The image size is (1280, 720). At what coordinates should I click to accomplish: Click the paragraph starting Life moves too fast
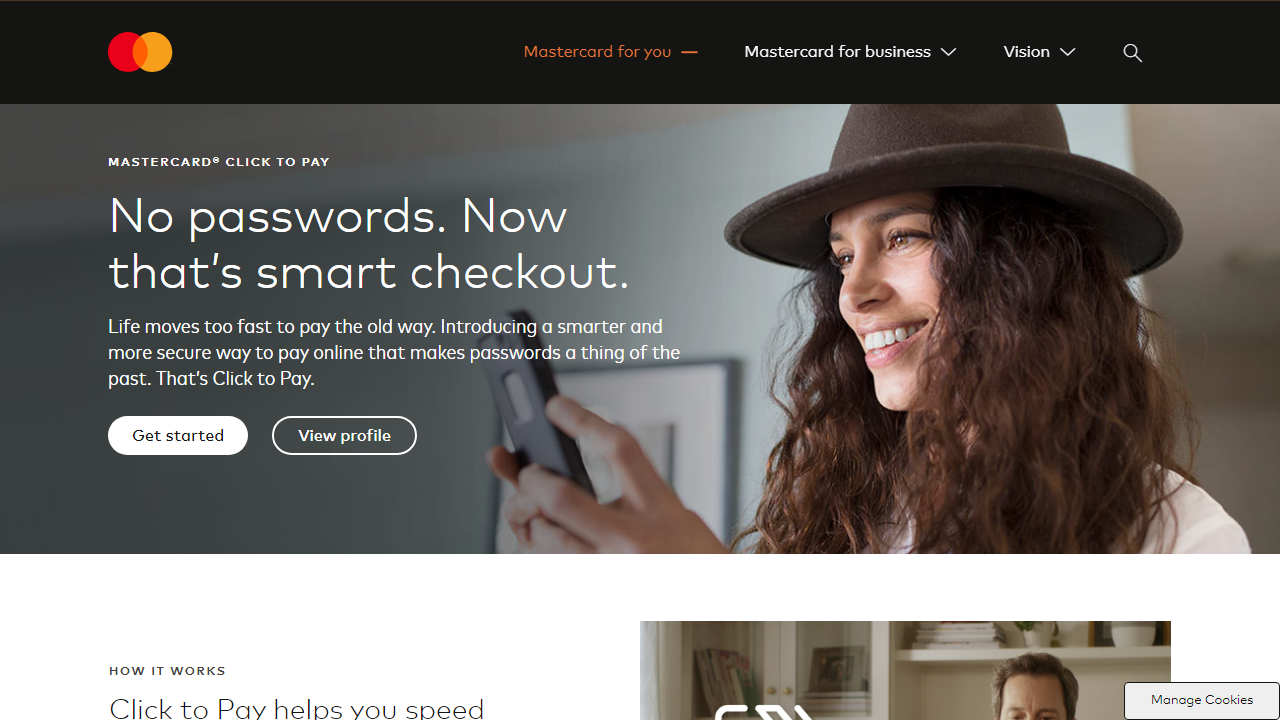pos(394,353)
